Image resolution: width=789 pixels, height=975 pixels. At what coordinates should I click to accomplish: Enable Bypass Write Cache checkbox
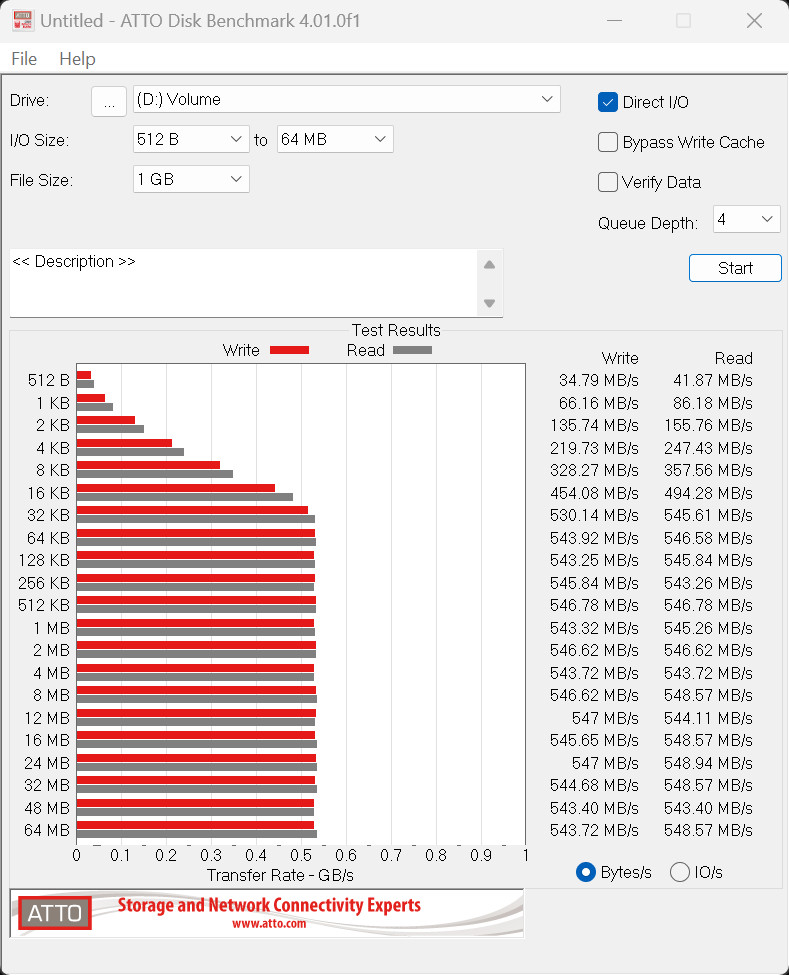coord(608,142)
